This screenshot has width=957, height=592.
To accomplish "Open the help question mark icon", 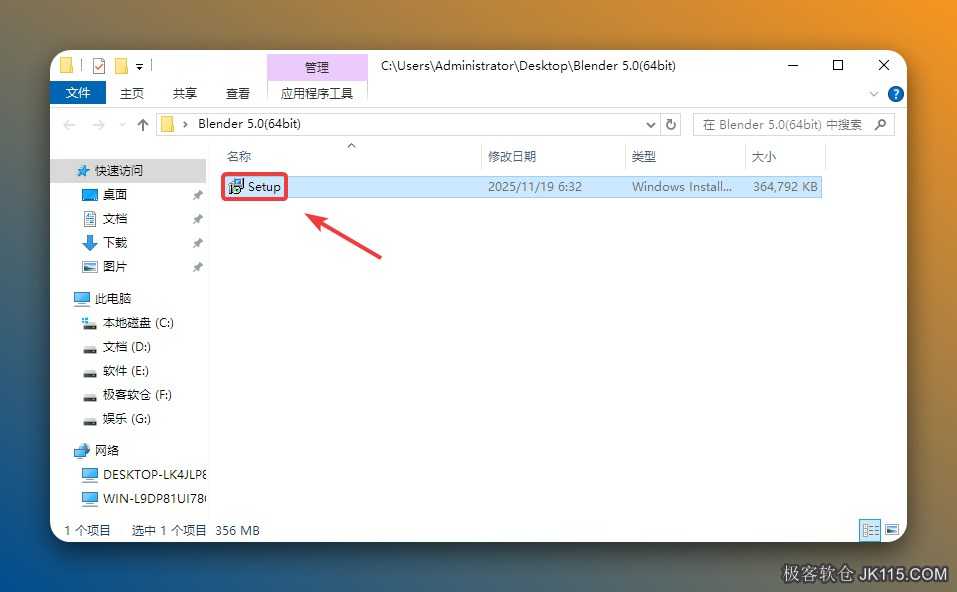I will (x=895, y=94).
